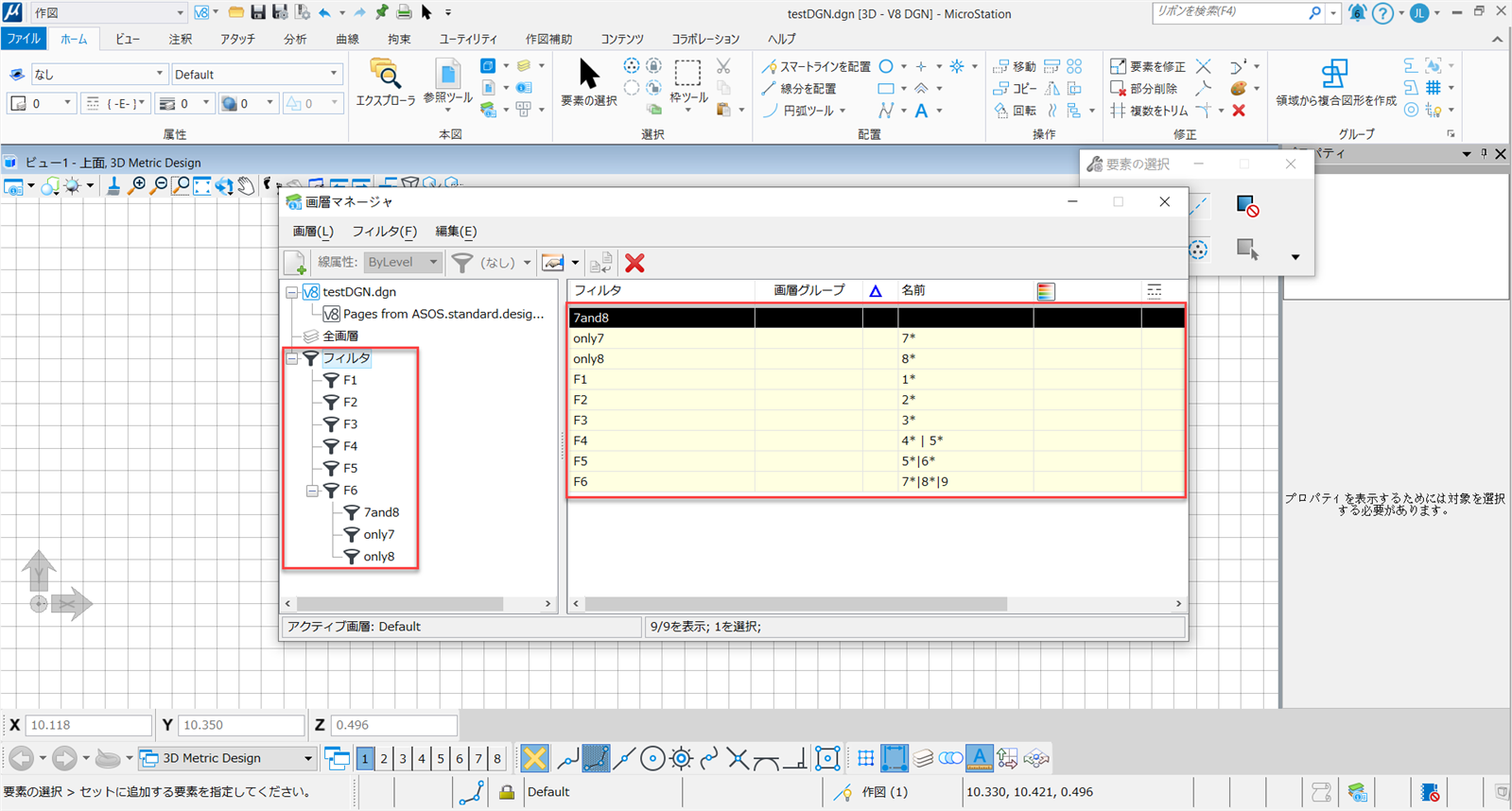Click the save icon in quick access toolbar
1512x811 pixels.
(x=258, y=12)
